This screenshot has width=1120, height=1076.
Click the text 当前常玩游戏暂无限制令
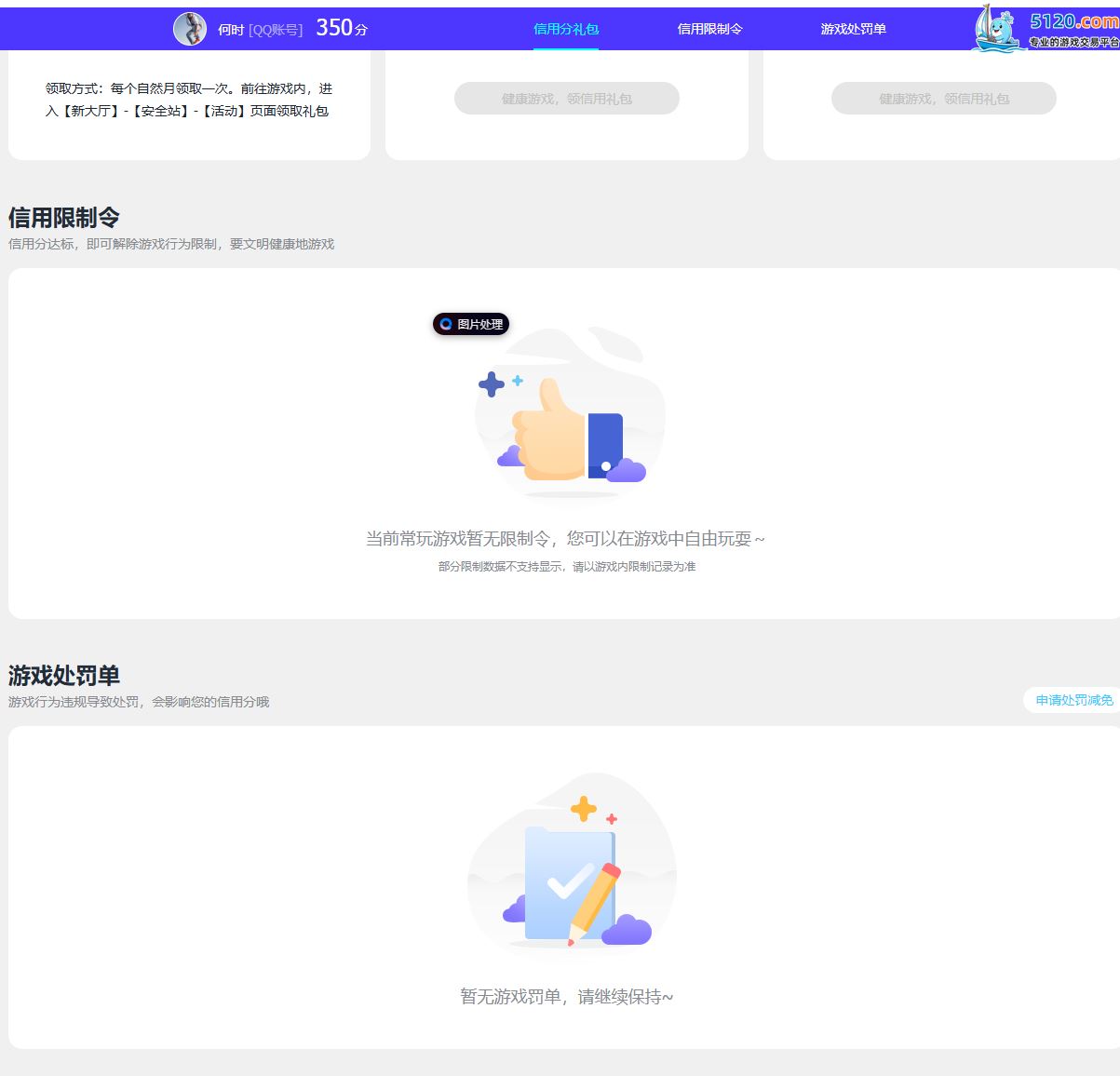[x=457, y=539]
